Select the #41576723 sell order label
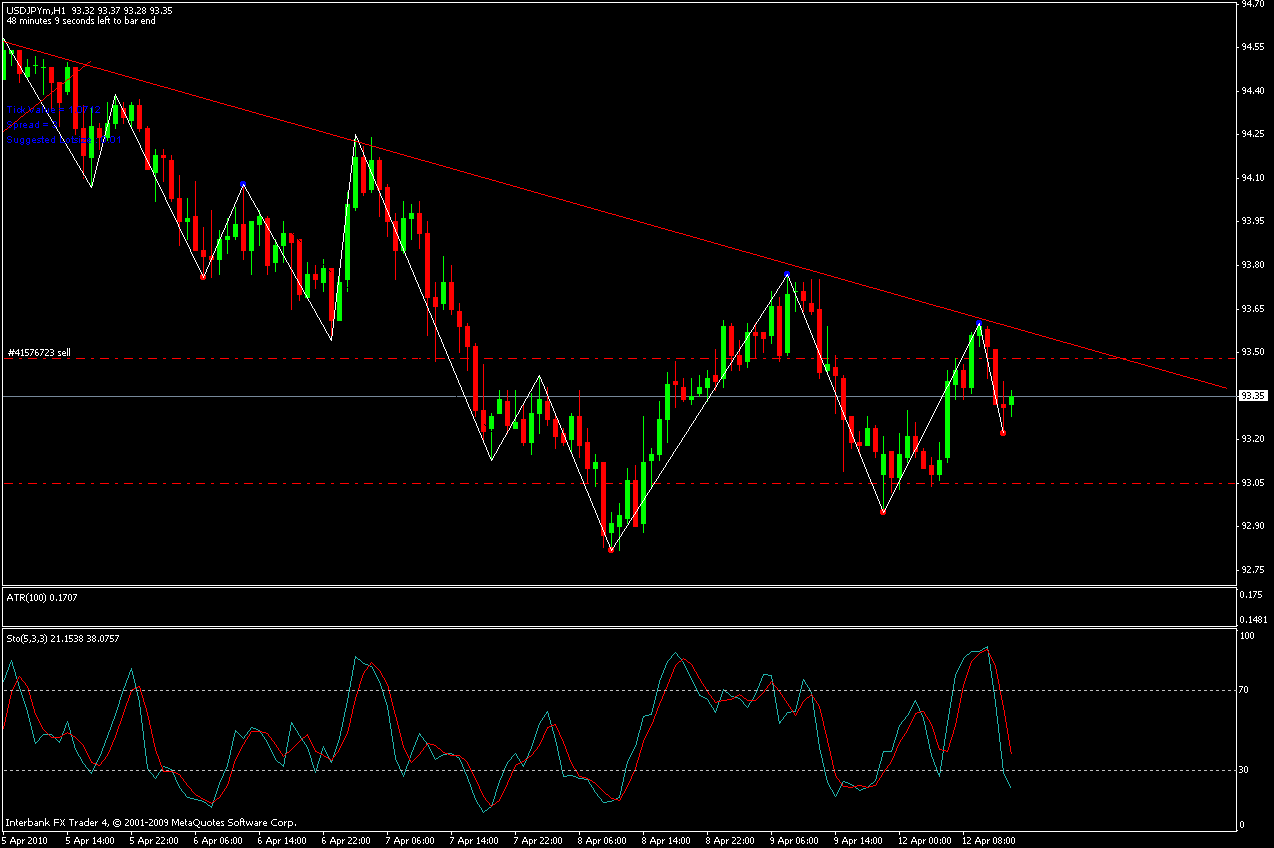 point(39,352)
